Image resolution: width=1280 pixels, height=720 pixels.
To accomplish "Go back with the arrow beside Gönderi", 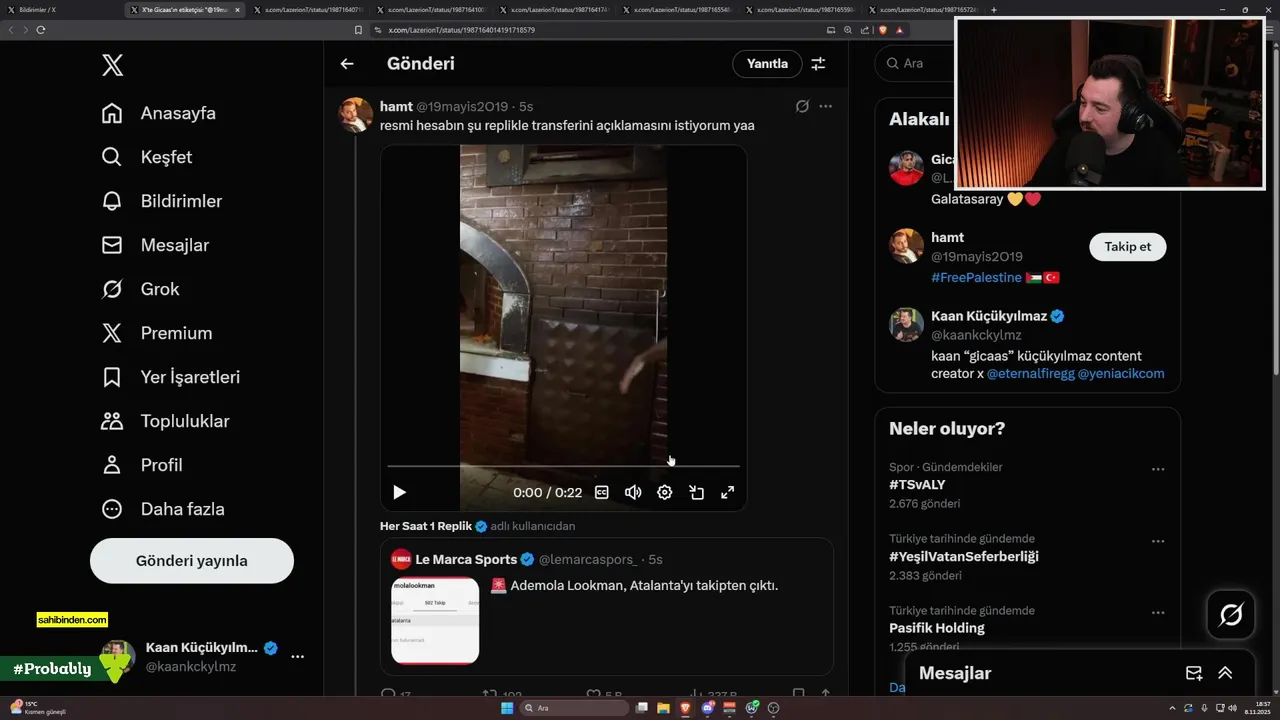I will [x=347, y=64].
